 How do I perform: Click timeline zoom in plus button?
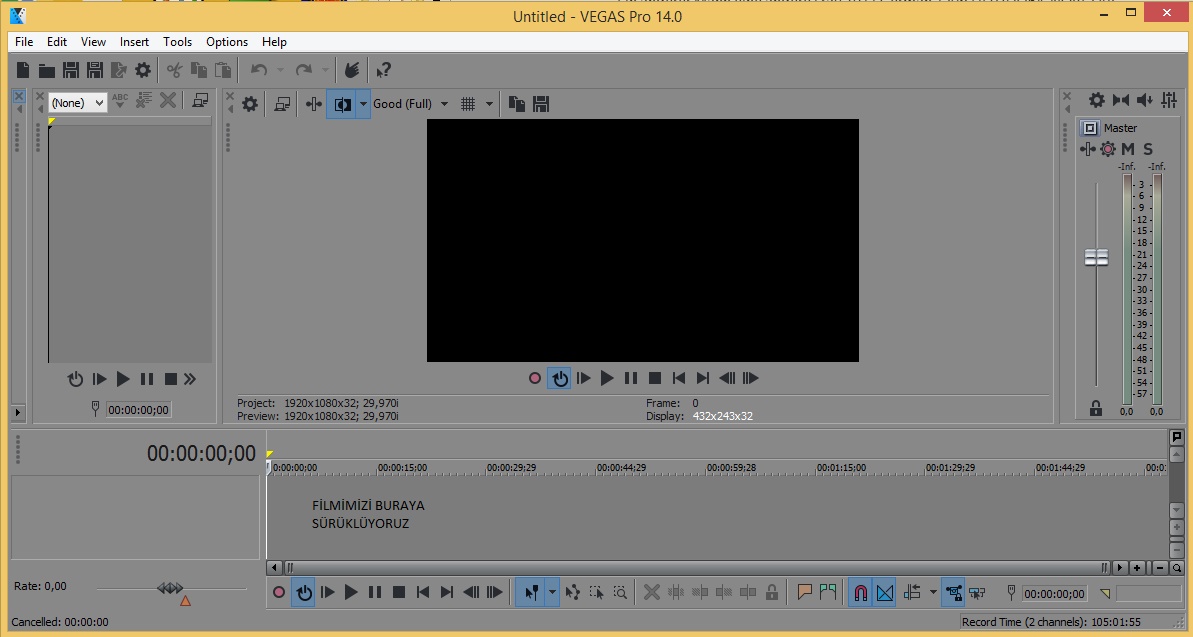tap(1137, 568)
